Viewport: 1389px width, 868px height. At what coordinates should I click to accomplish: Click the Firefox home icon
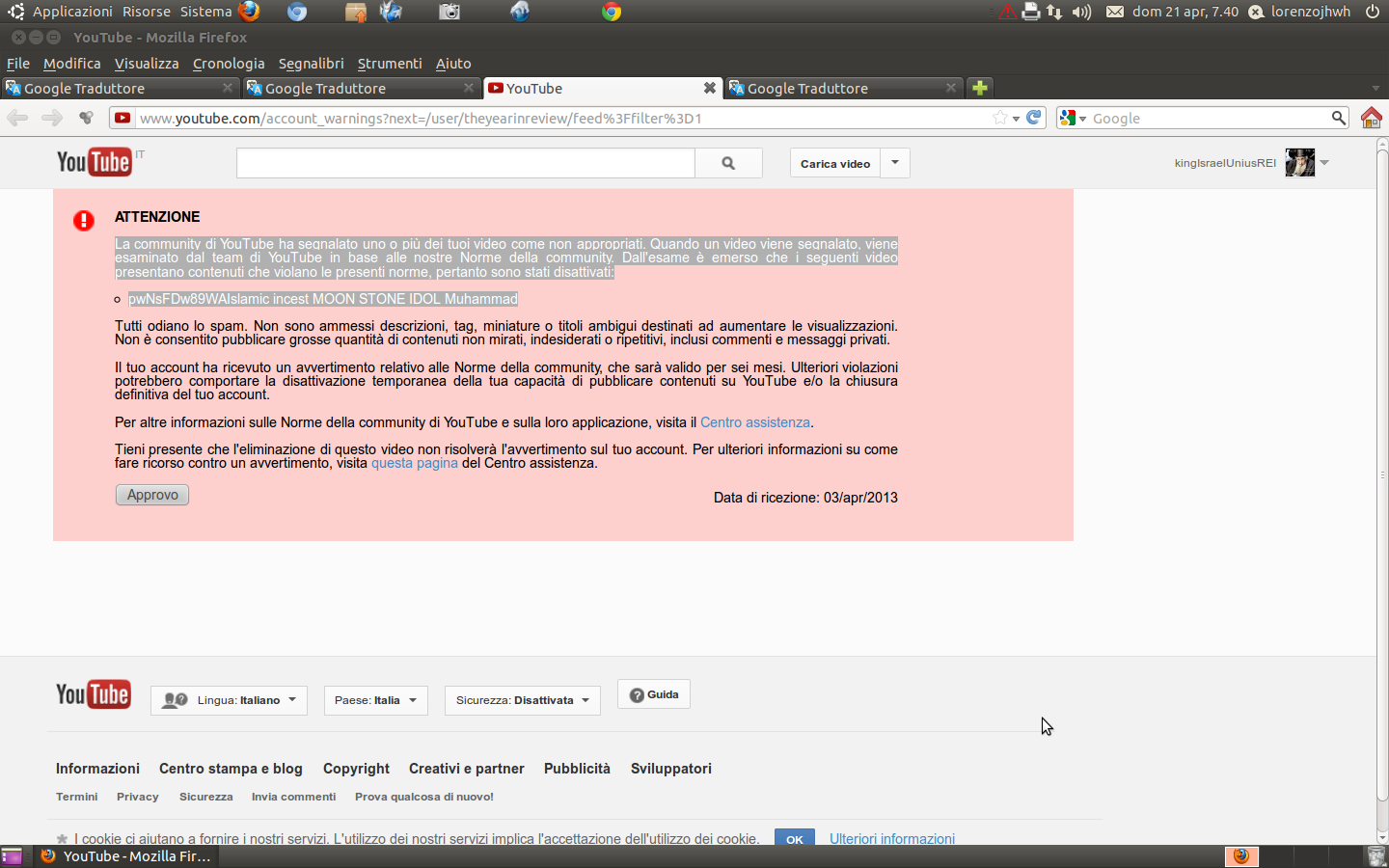pos(1371,118)
